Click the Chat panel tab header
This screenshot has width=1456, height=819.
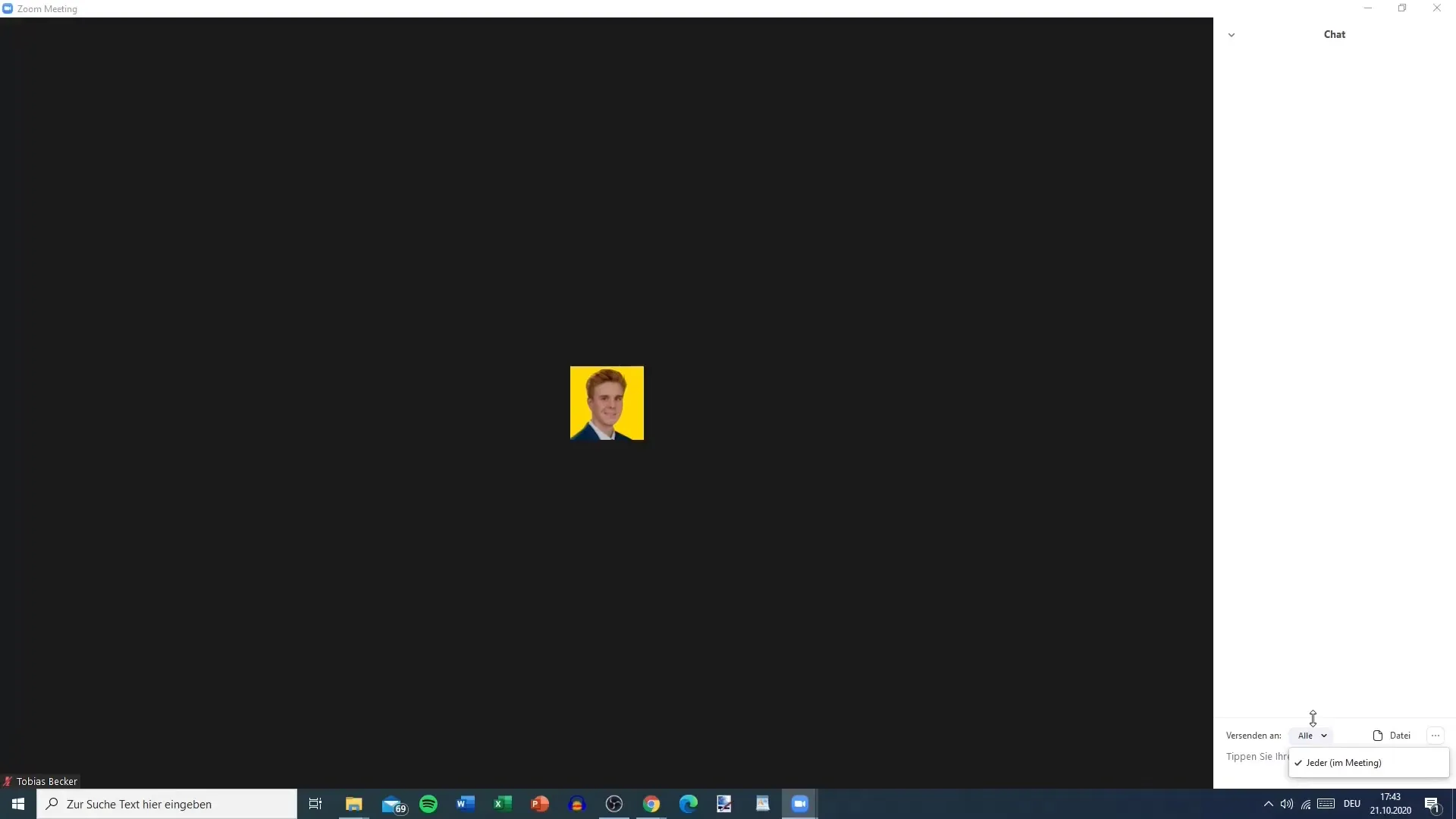click(1334, 34)
